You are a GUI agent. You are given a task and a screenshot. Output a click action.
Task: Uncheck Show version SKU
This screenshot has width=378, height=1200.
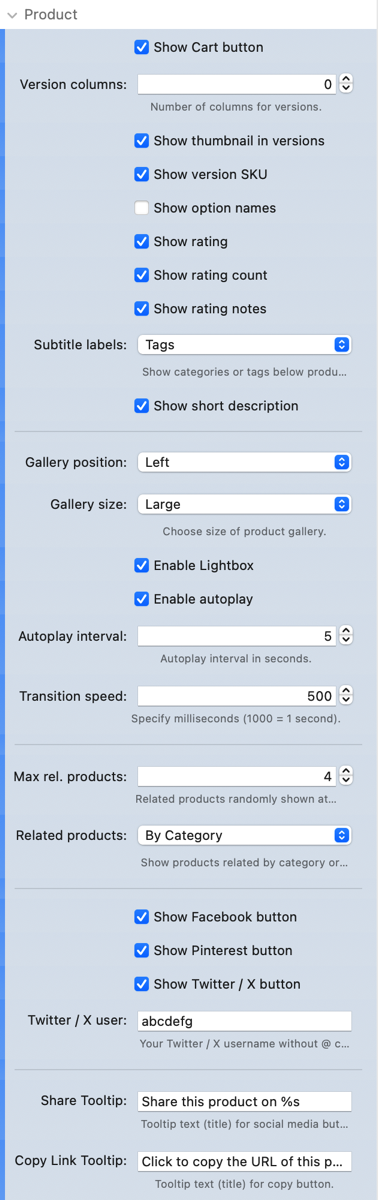(142, 174)
